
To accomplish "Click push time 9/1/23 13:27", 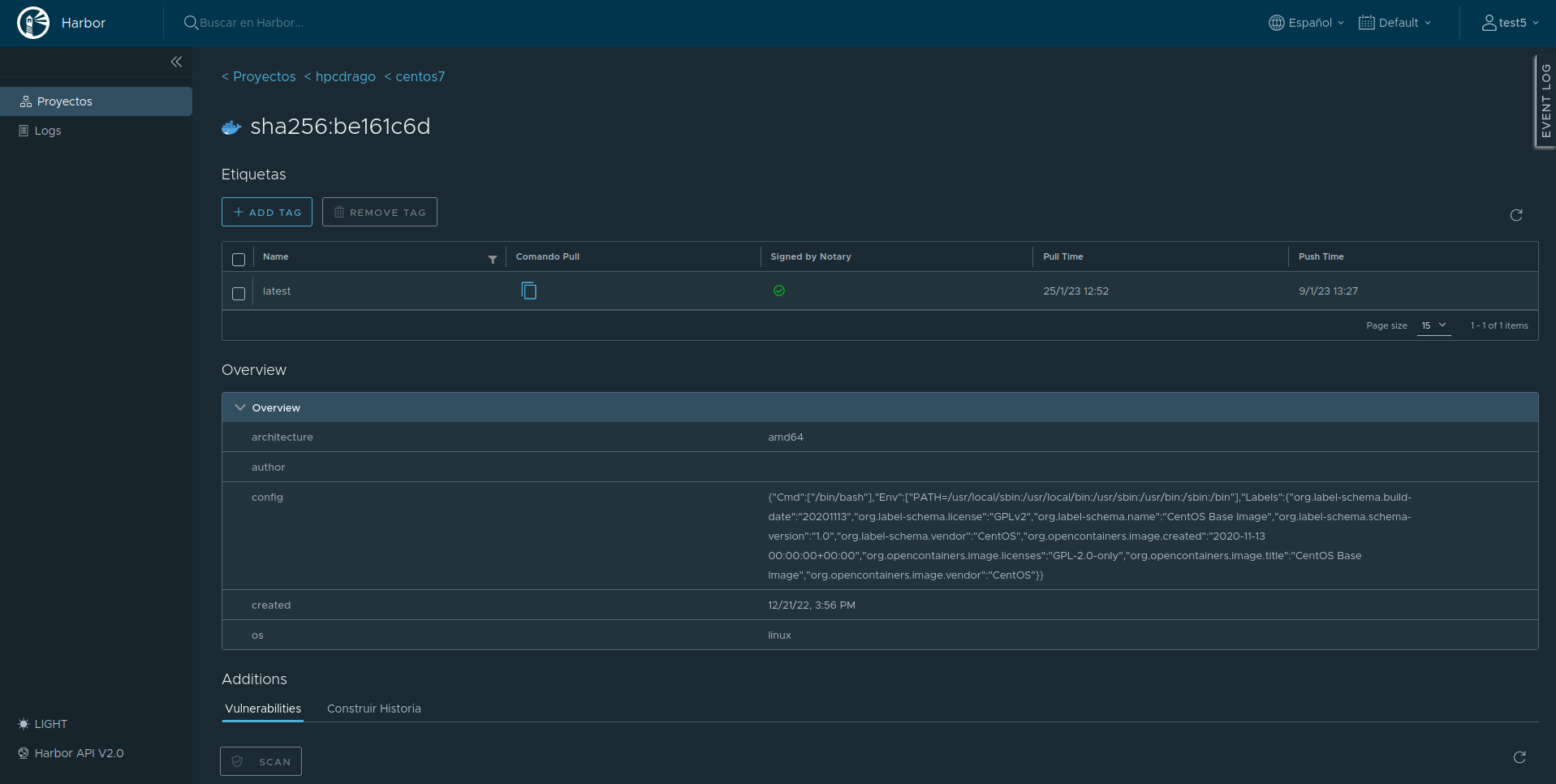I will point(1329,291).
